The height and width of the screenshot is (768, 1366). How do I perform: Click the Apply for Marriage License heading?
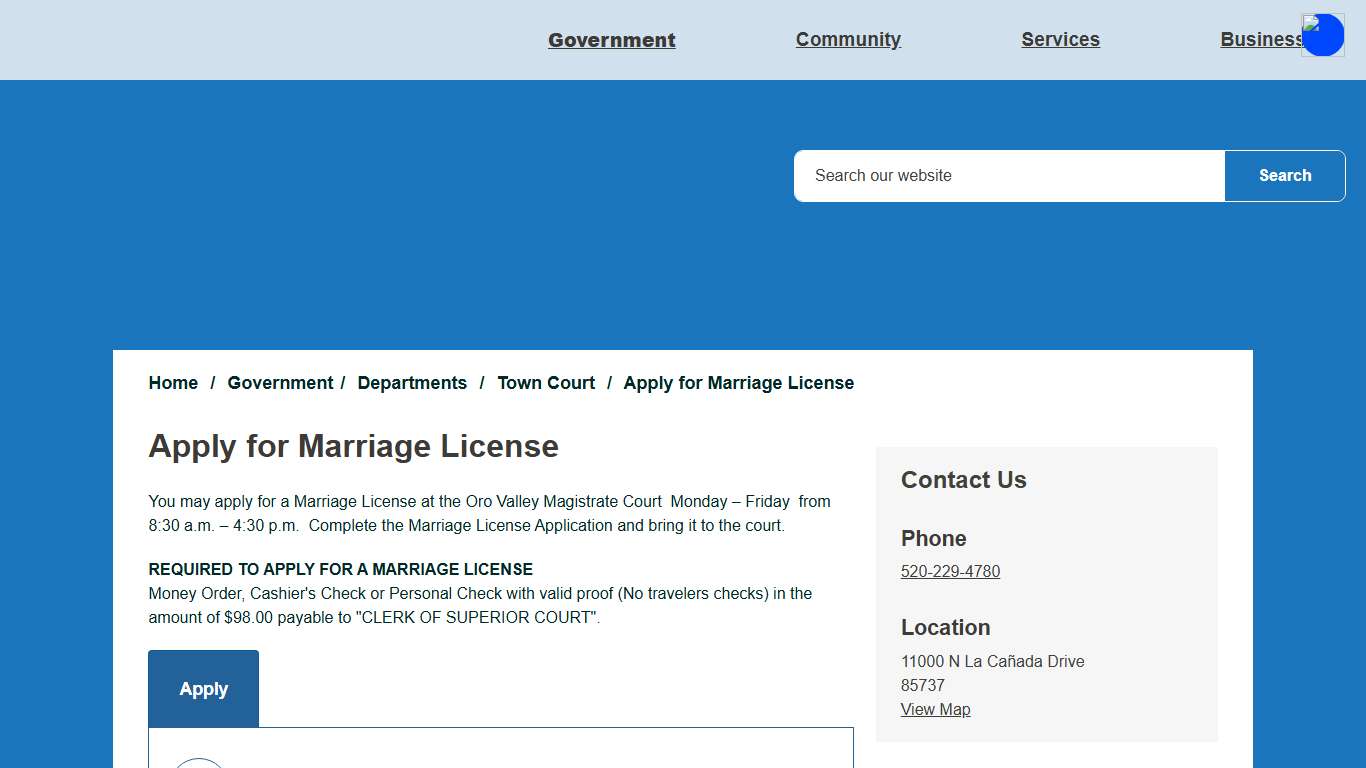point(353,446)
